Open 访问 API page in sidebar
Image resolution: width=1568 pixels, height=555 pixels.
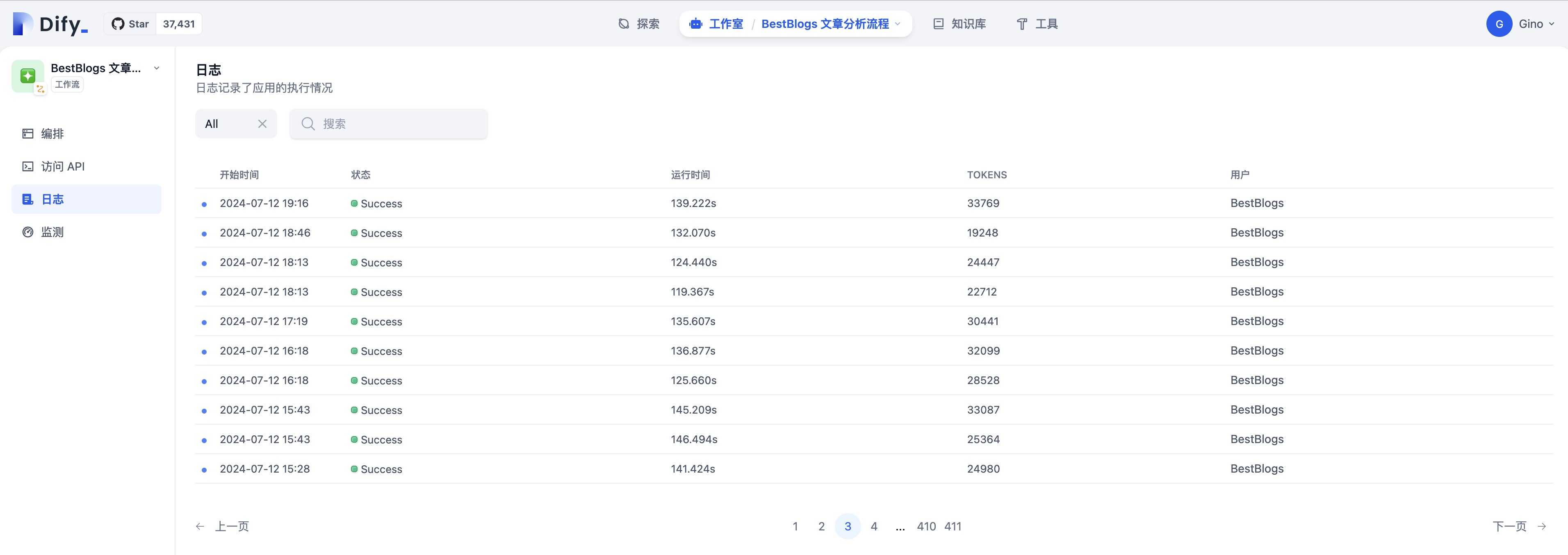click(x=62, y=166)
